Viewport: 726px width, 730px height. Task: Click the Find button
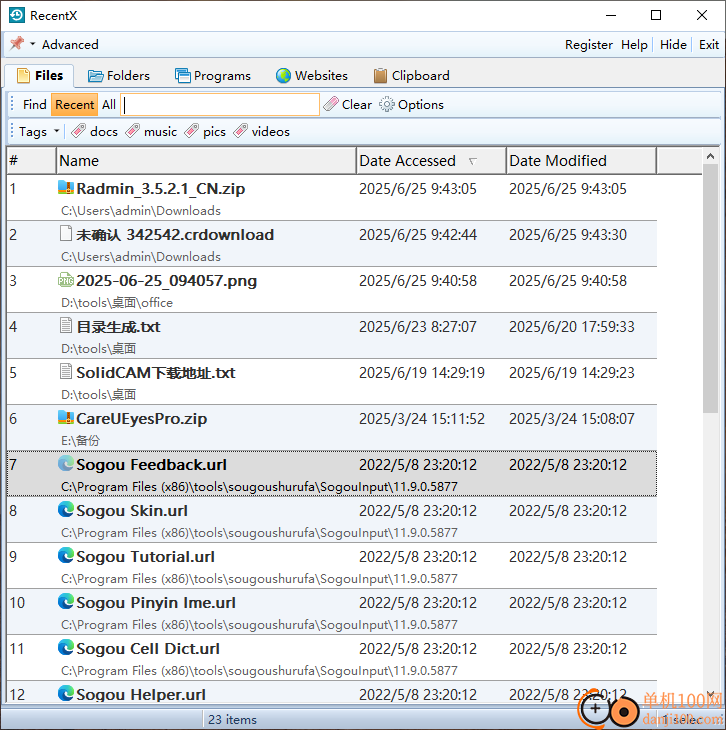pyautogui.click(x=34, y=105)
